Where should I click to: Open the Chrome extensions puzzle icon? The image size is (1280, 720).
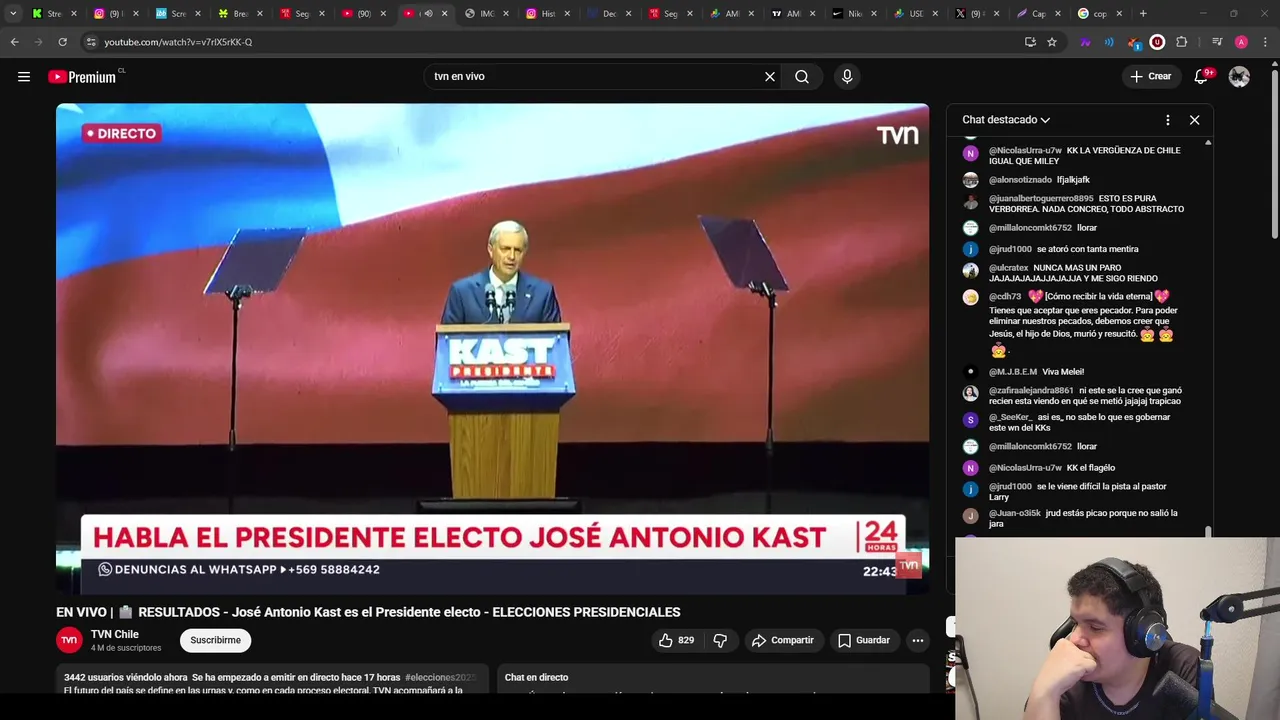[1182, 42]
